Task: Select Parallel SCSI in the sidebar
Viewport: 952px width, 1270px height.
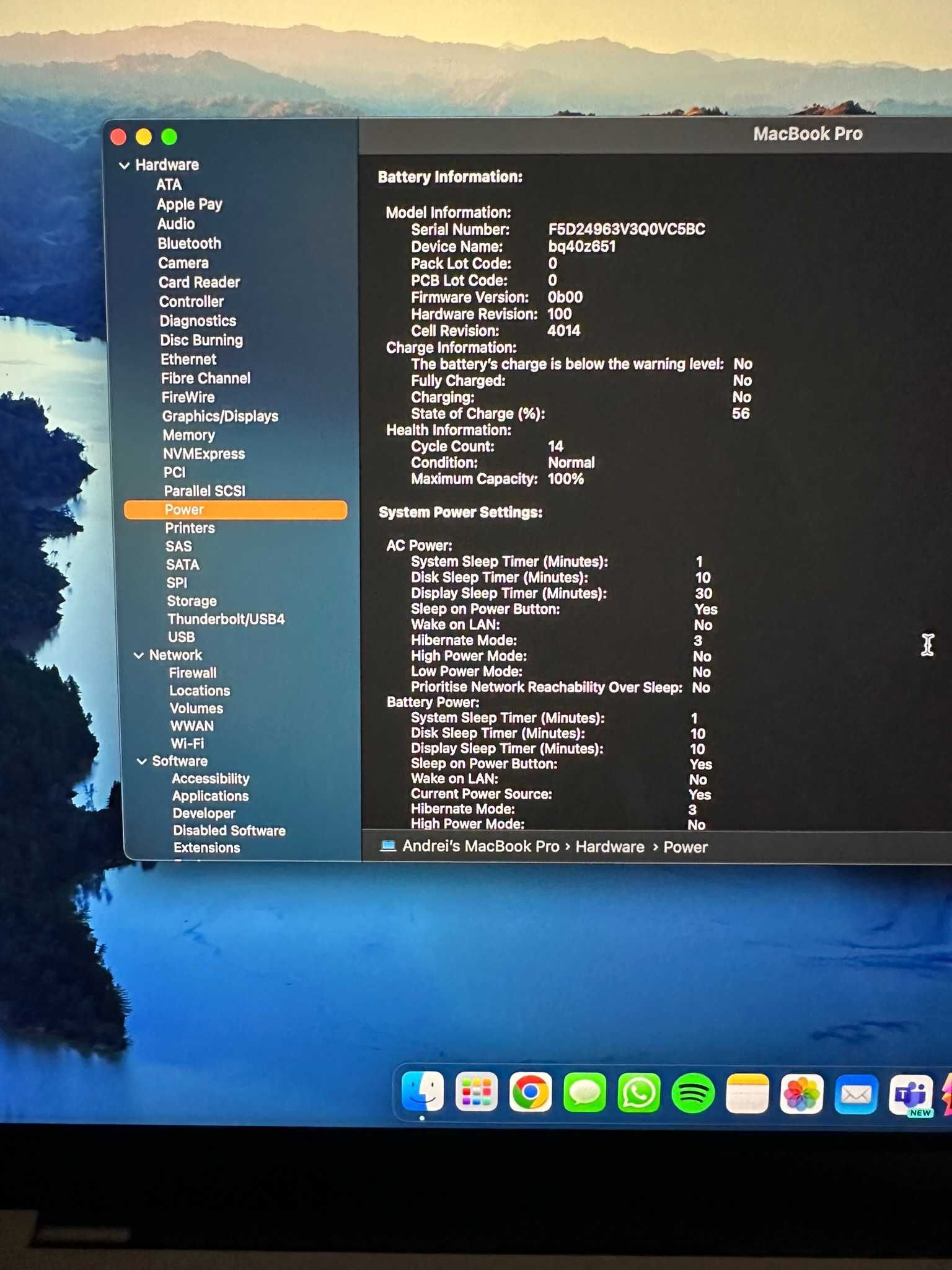Action: (205, 491)
